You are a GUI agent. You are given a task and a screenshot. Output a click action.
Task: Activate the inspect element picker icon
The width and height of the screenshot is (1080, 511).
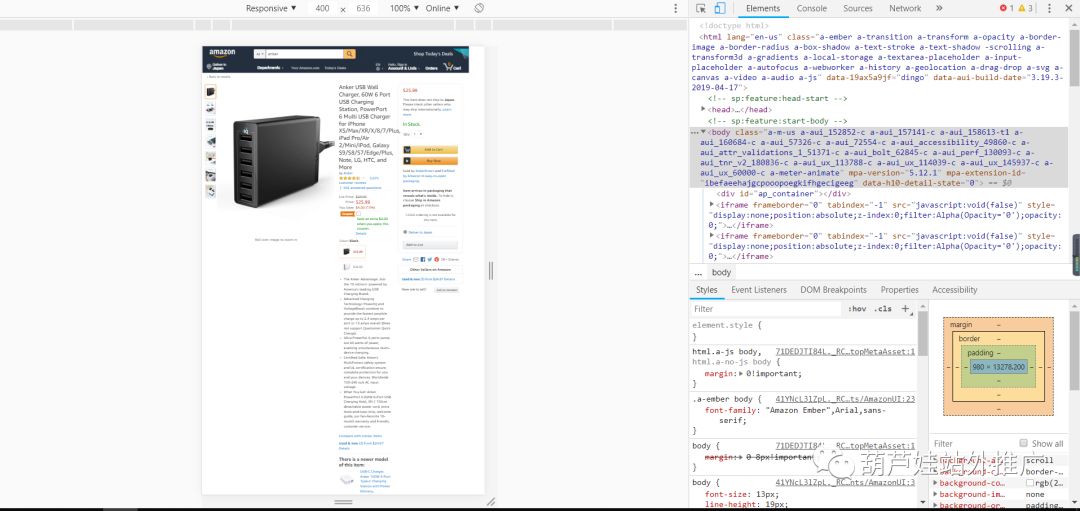coord(700,8)
